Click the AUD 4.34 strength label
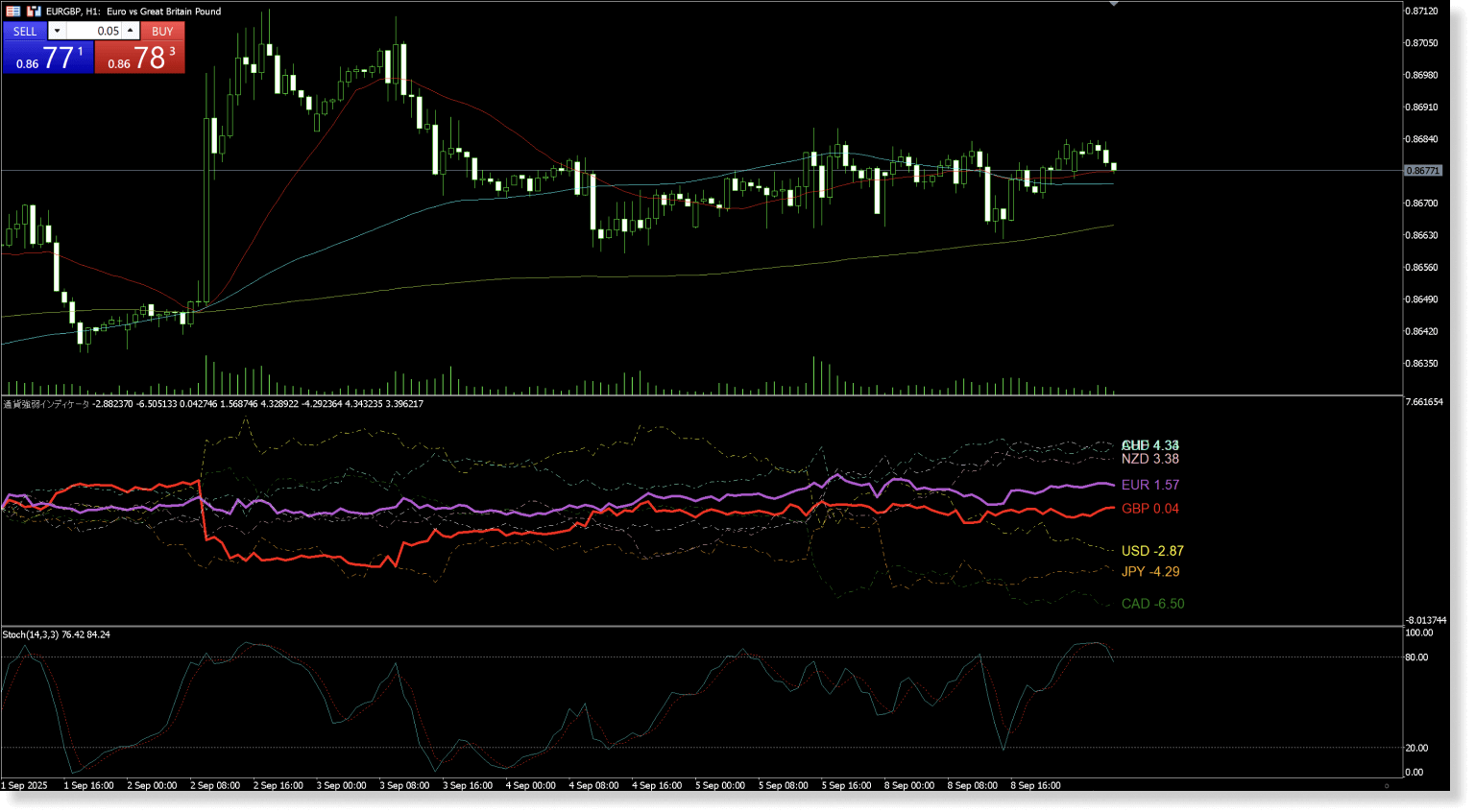 1150,445
